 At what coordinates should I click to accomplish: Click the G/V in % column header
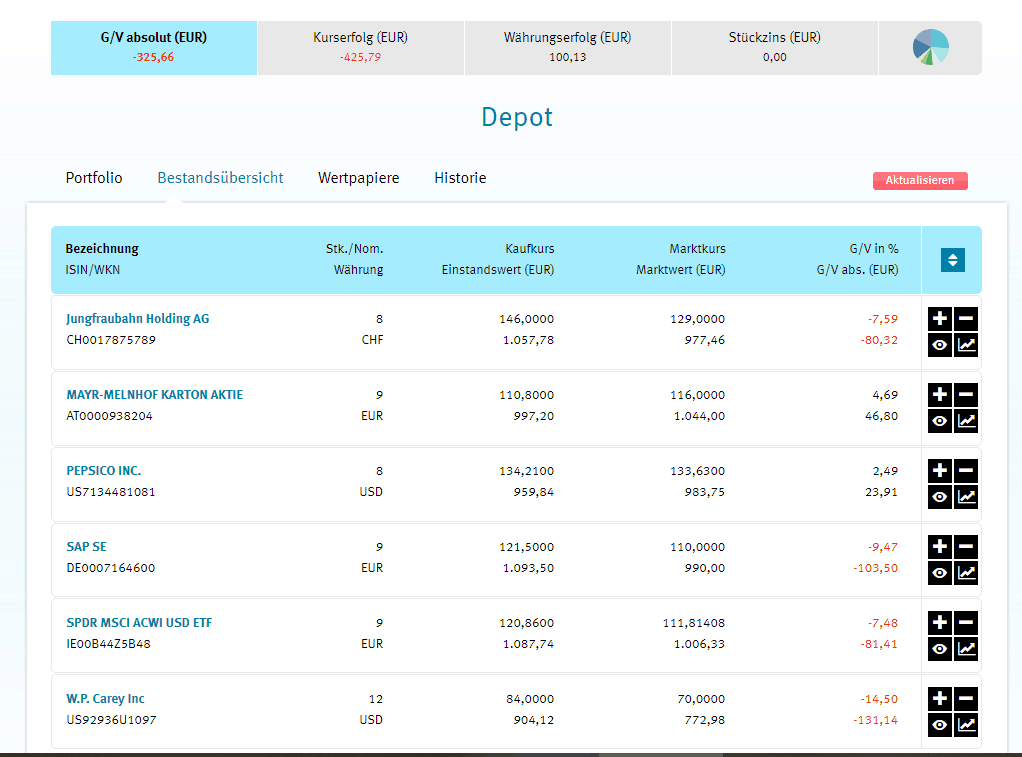(x=873, y=248)
